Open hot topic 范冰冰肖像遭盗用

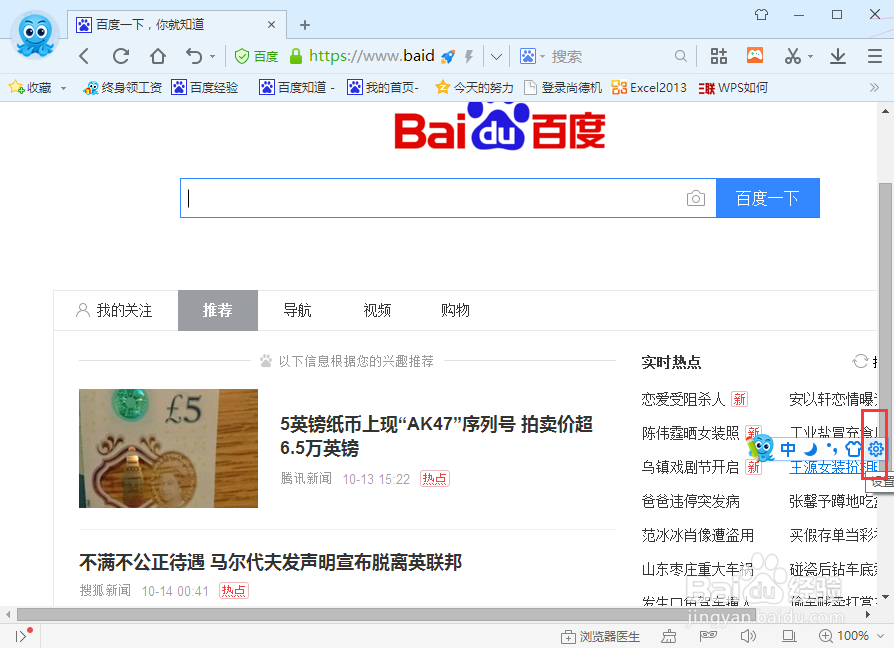click(x=698, y=536)
